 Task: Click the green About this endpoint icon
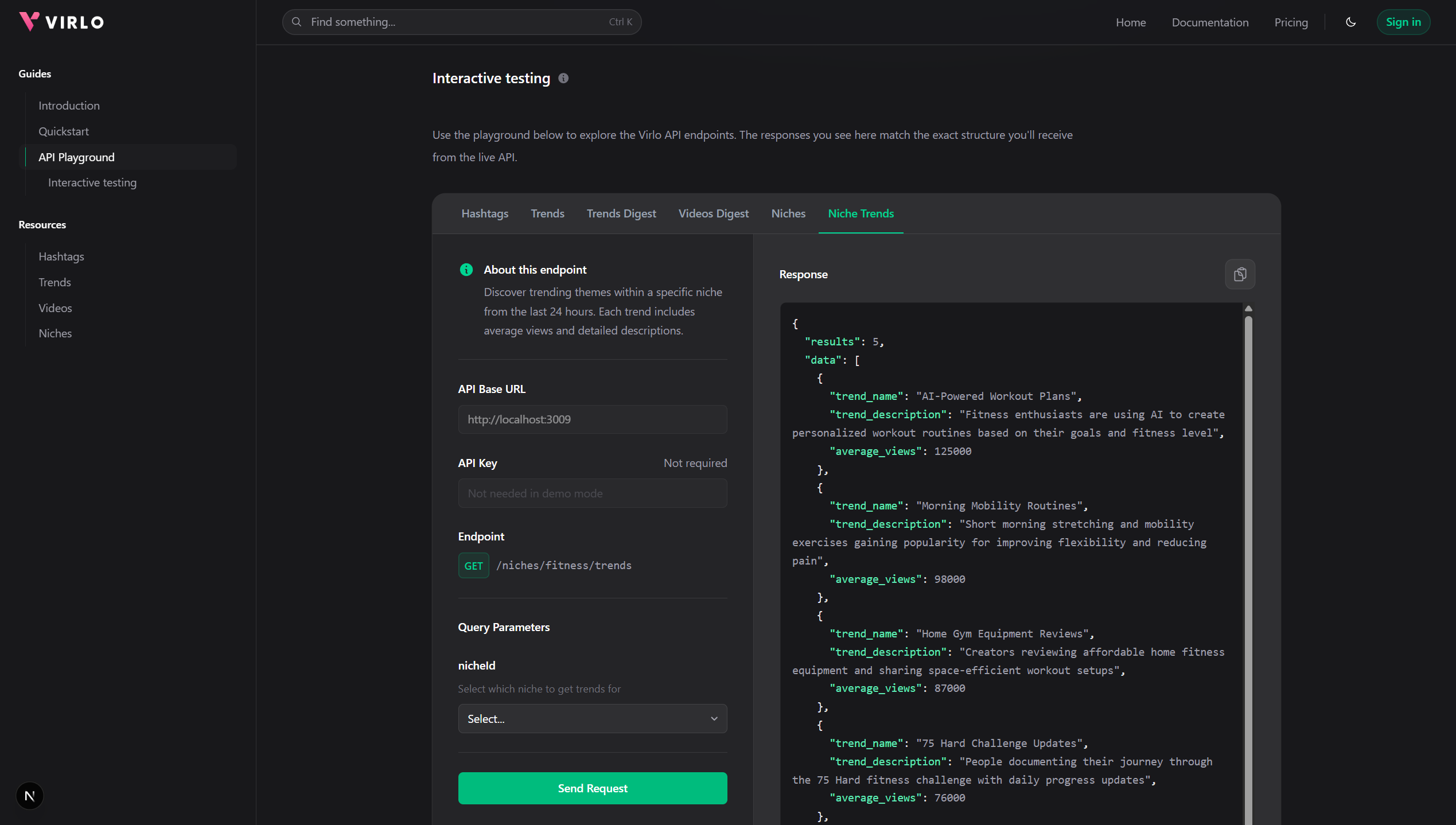466,270
